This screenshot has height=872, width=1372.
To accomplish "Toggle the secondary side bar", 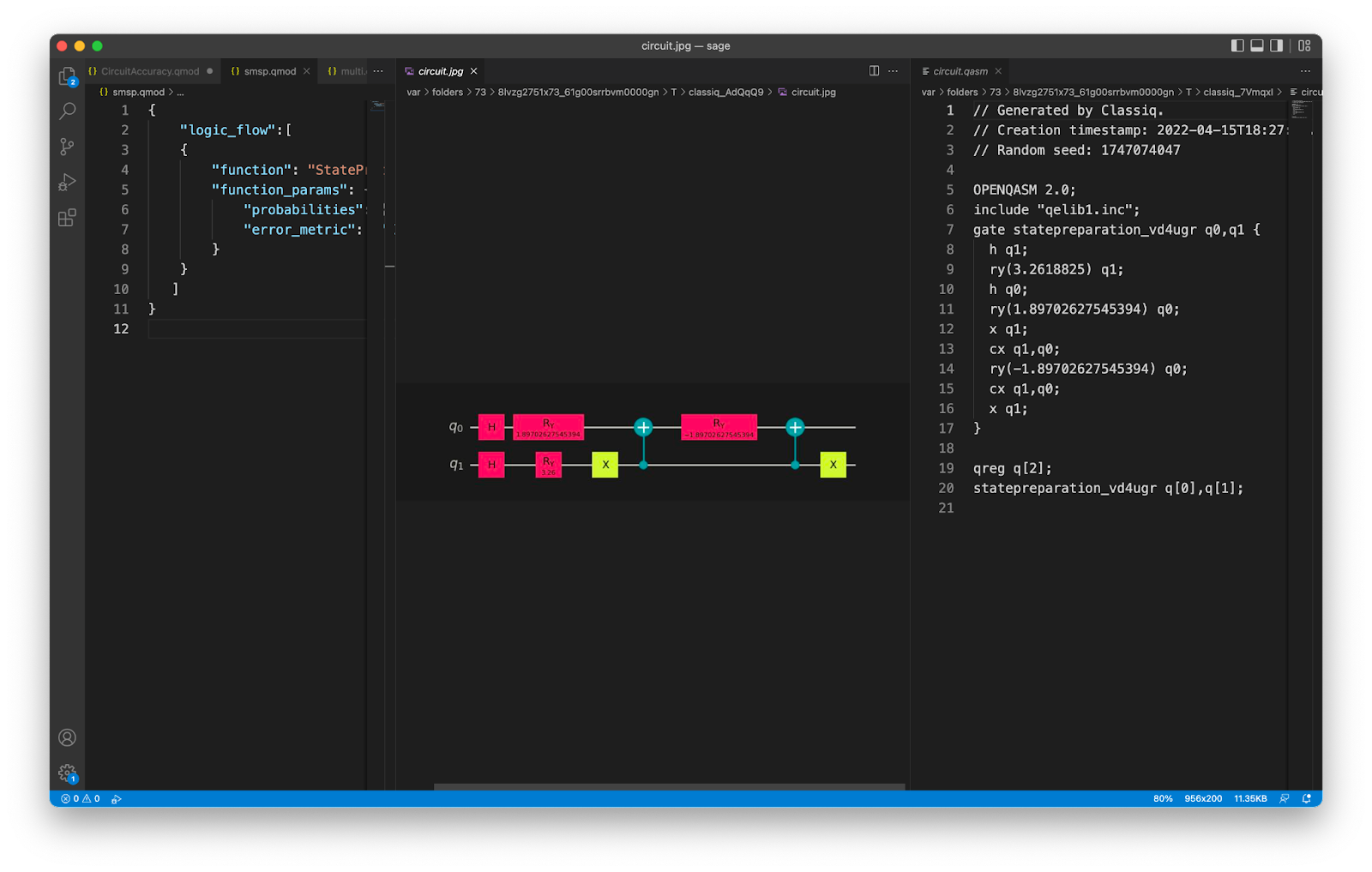I will [x=1277, y=45].
